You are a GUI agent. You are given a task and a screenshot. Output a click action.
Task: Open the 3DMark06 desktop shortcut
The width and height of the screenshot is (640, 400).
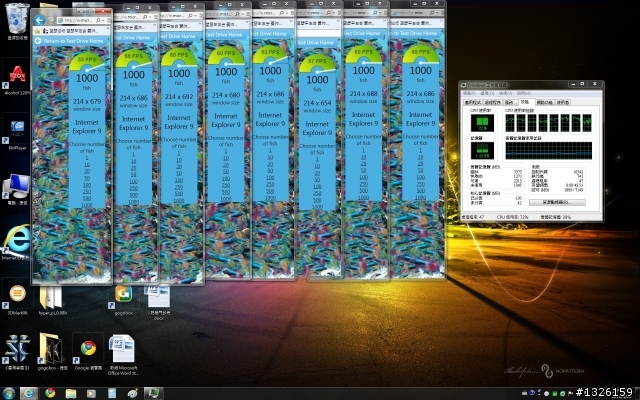[x=17, y=298]
